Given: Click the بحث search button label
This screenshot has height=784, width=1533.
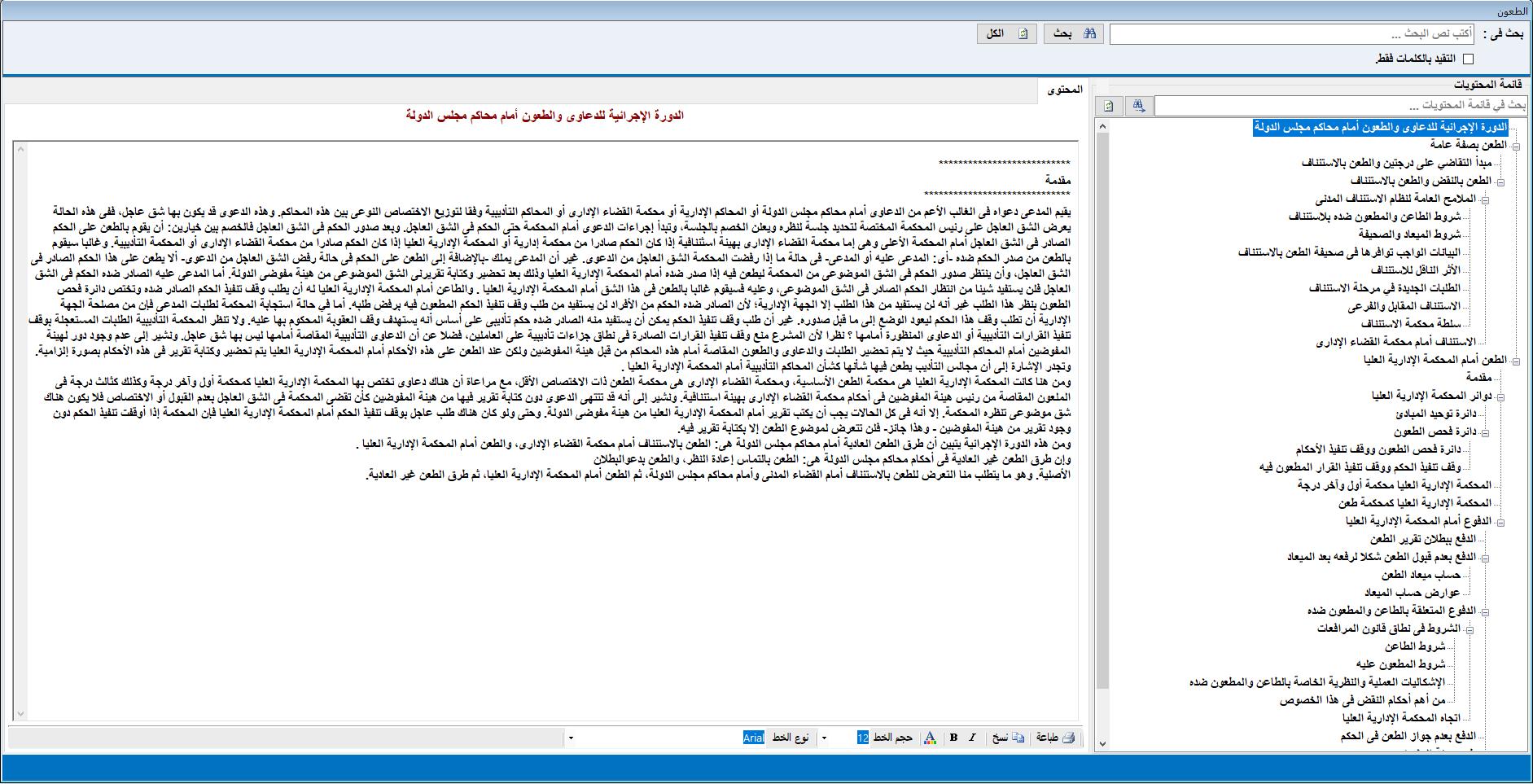Looking at the screenshot, I should point(1062,33).
